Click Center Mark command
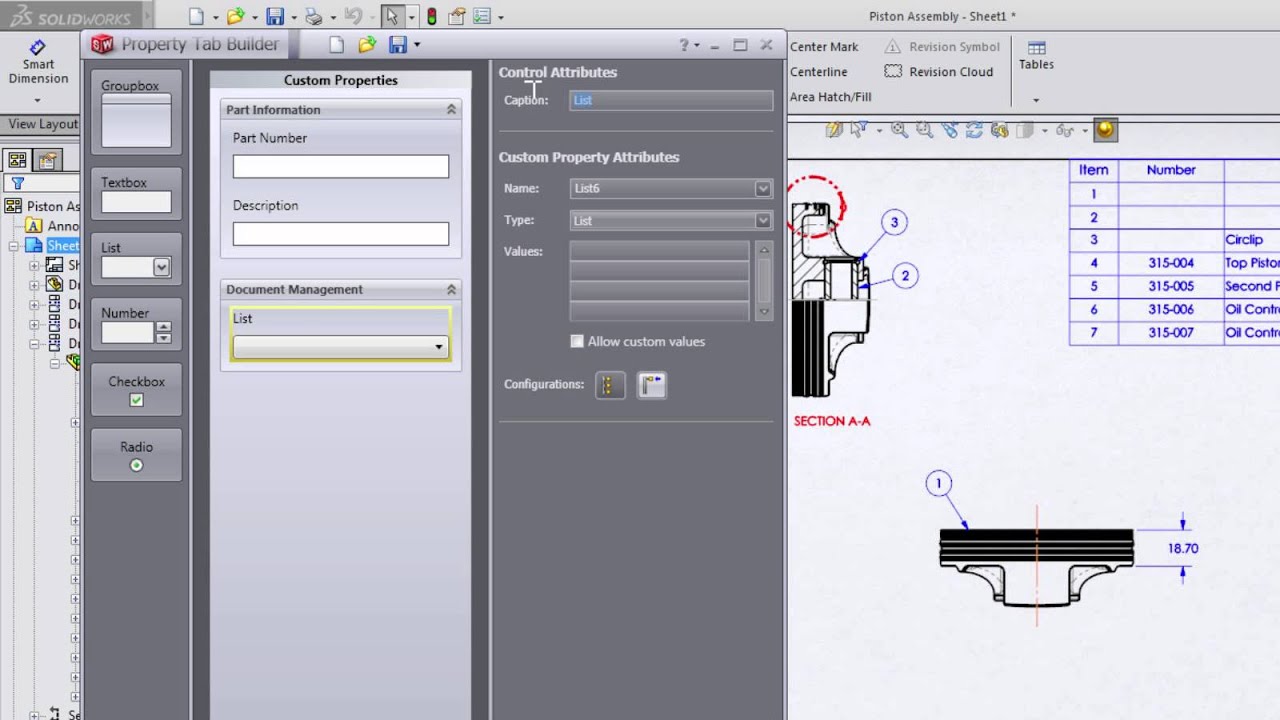This screenshot has height=720, width=1280. (x=824, y=47)
